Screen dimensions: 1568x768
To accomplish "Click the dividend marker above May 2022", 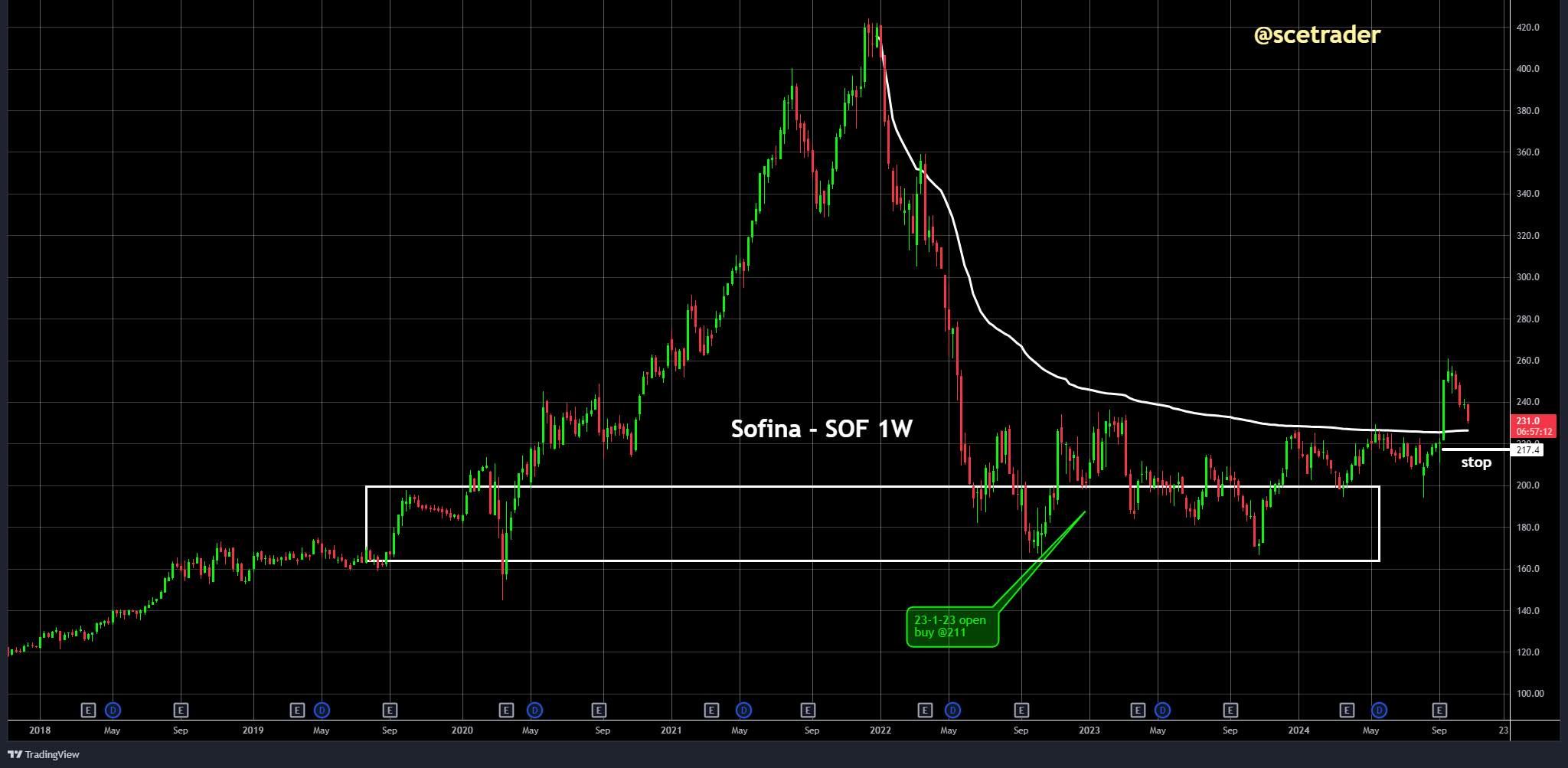I will (952, 711).
